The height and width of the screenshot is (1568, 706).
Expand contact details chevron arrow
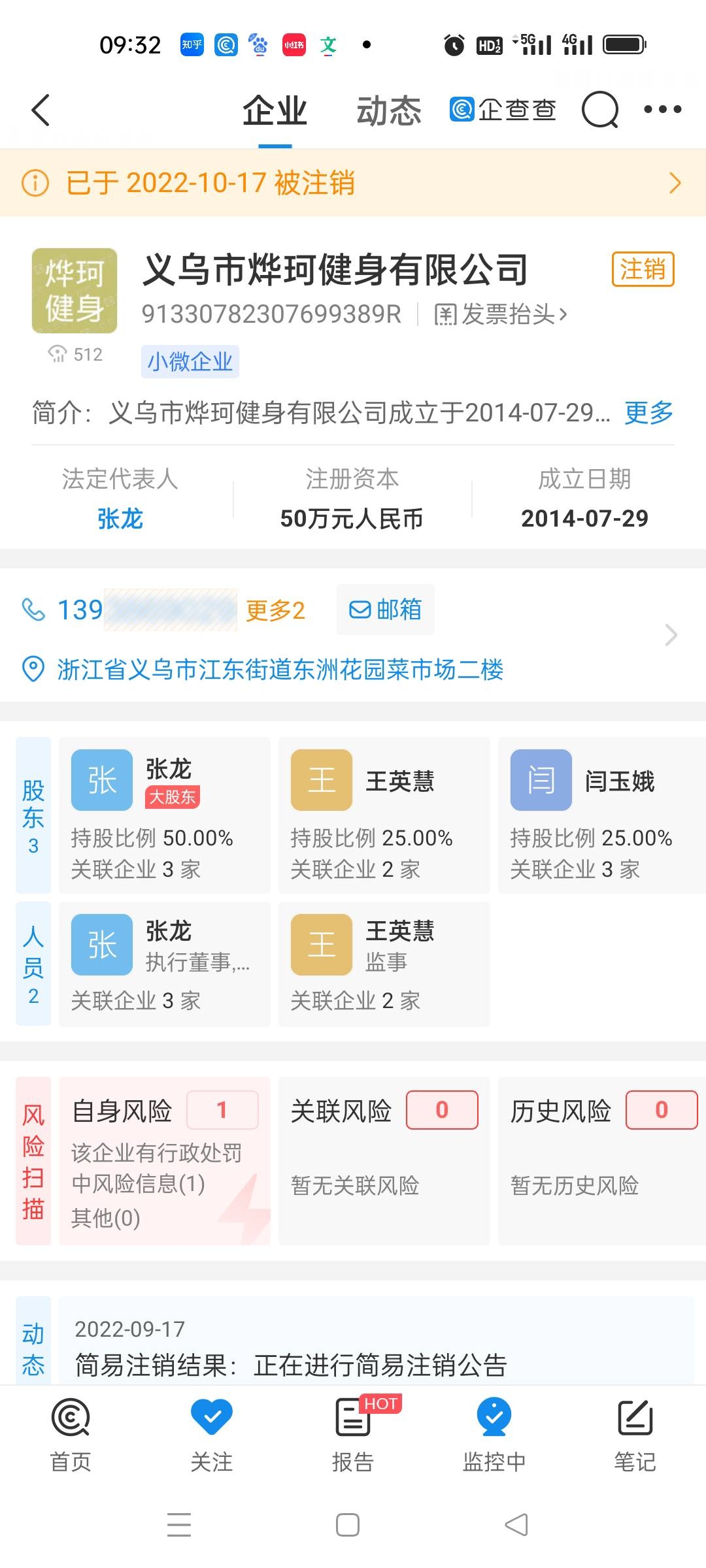click(x=671, y=635)
